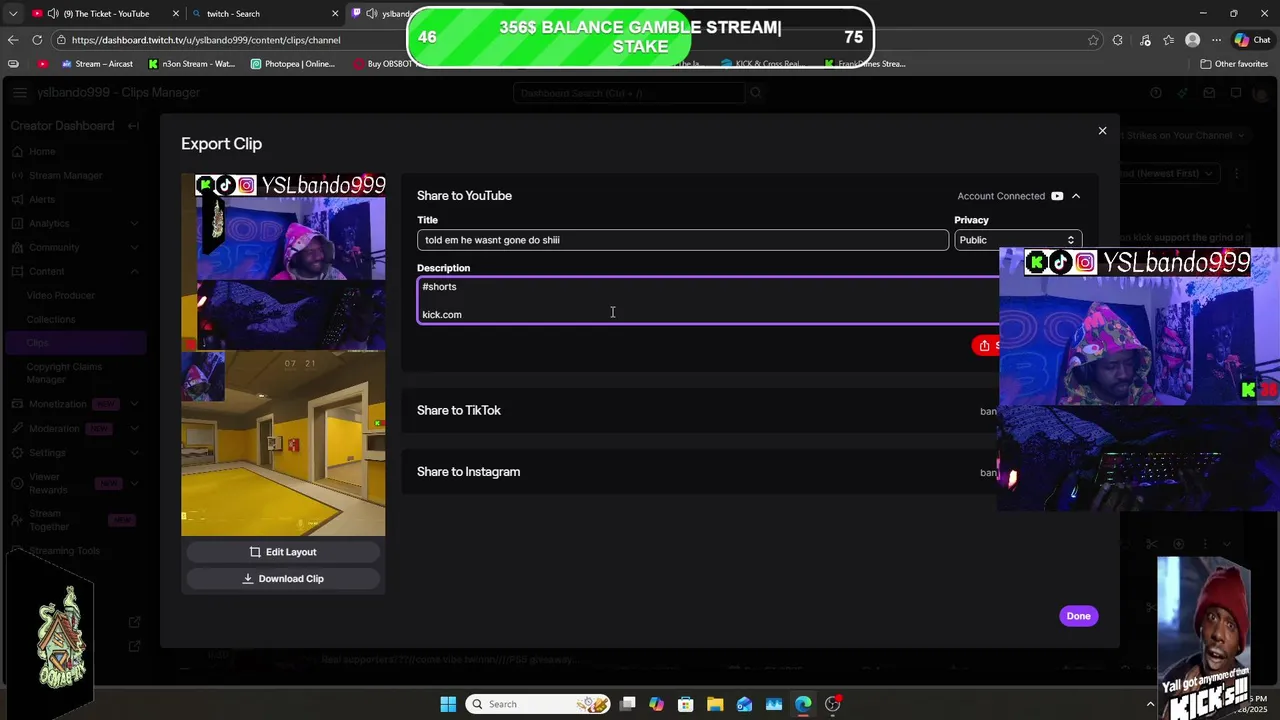
Task: Open the Other favorites folder
Action: [1234, 64]
